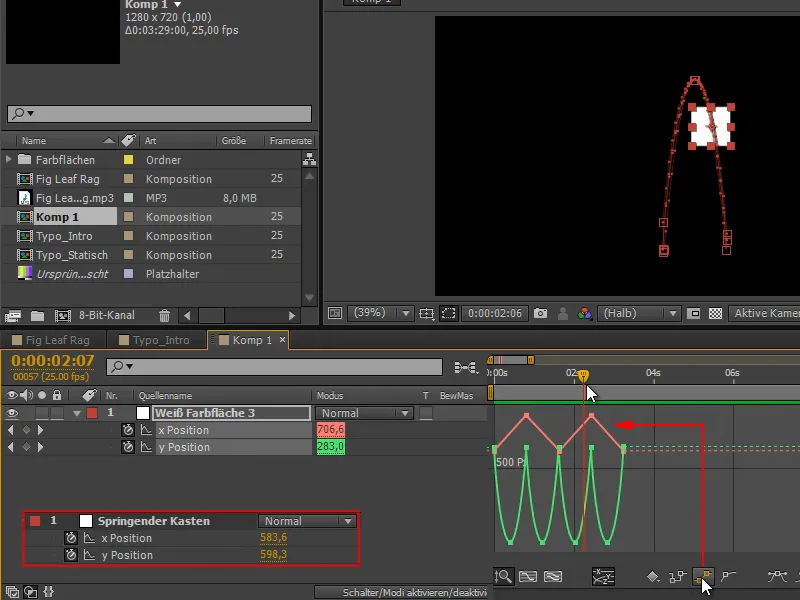Click the yellow label swatch of Farbflächen
Viewport: 800px width, 600px height.
click(x=128, y=160)
